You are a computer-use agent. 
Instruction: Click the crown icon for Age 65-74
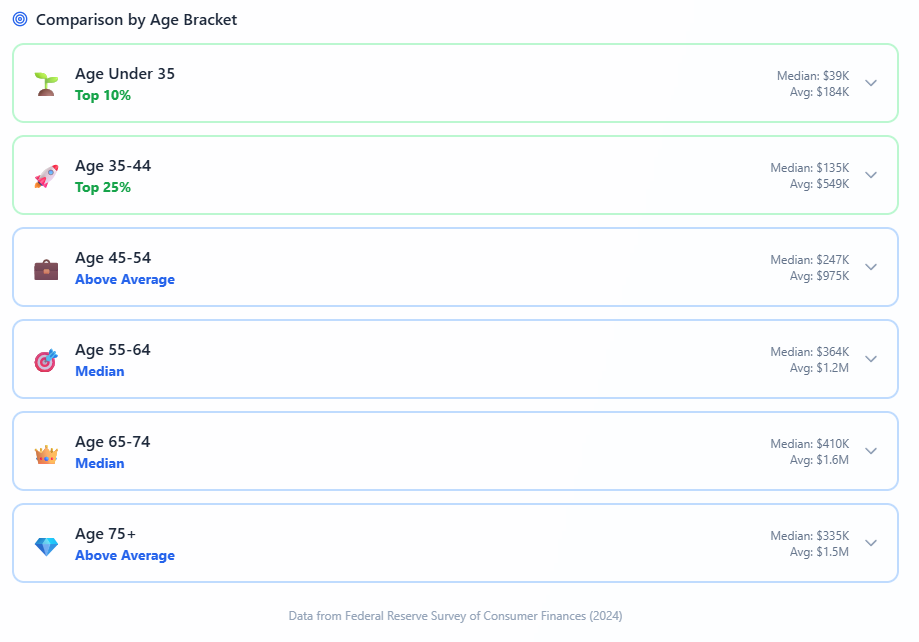(x=46, y=454)
